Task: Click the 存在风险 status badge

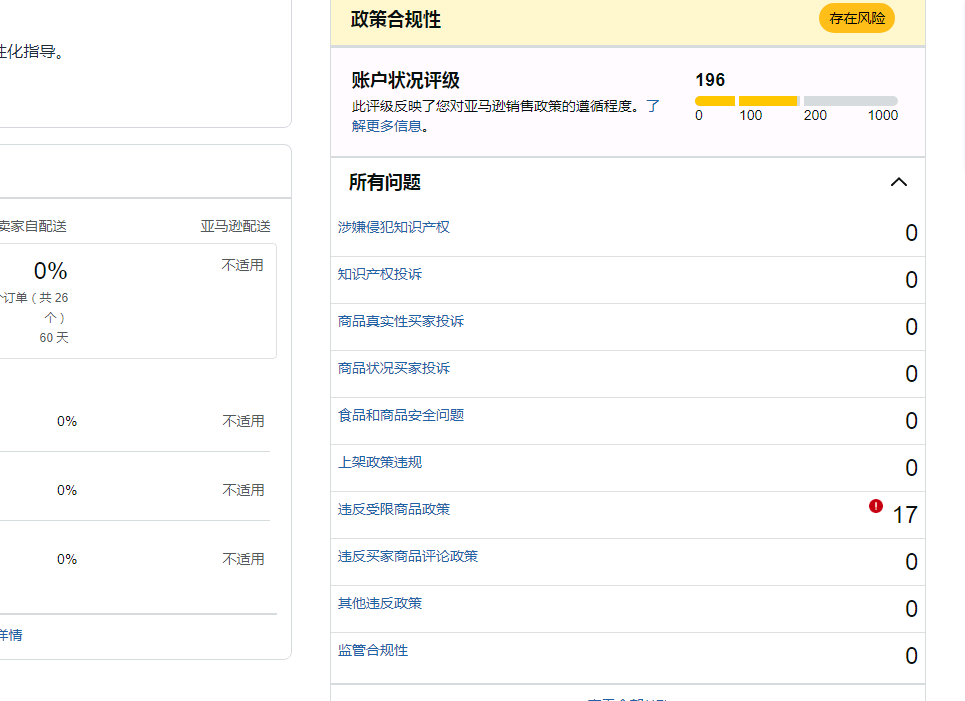Action: click(x=857, y=18)
